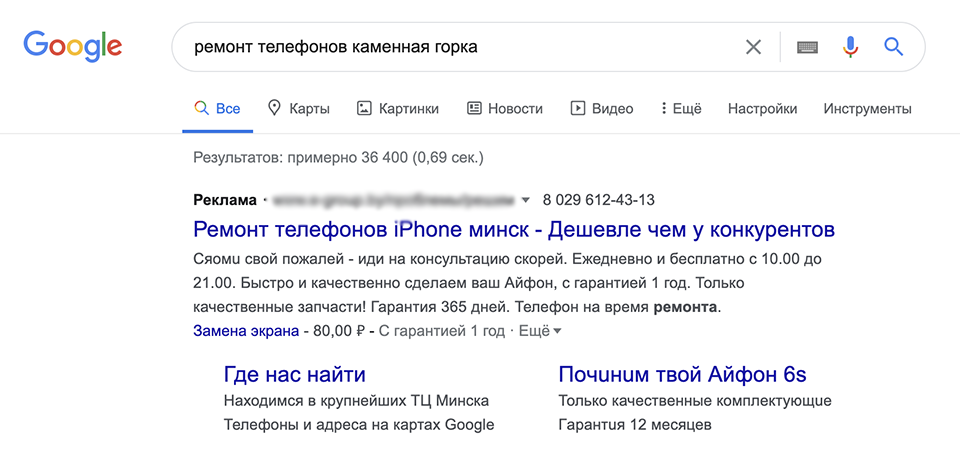Open the Google logo home link
960x469 pixels.
pos(73,47)
